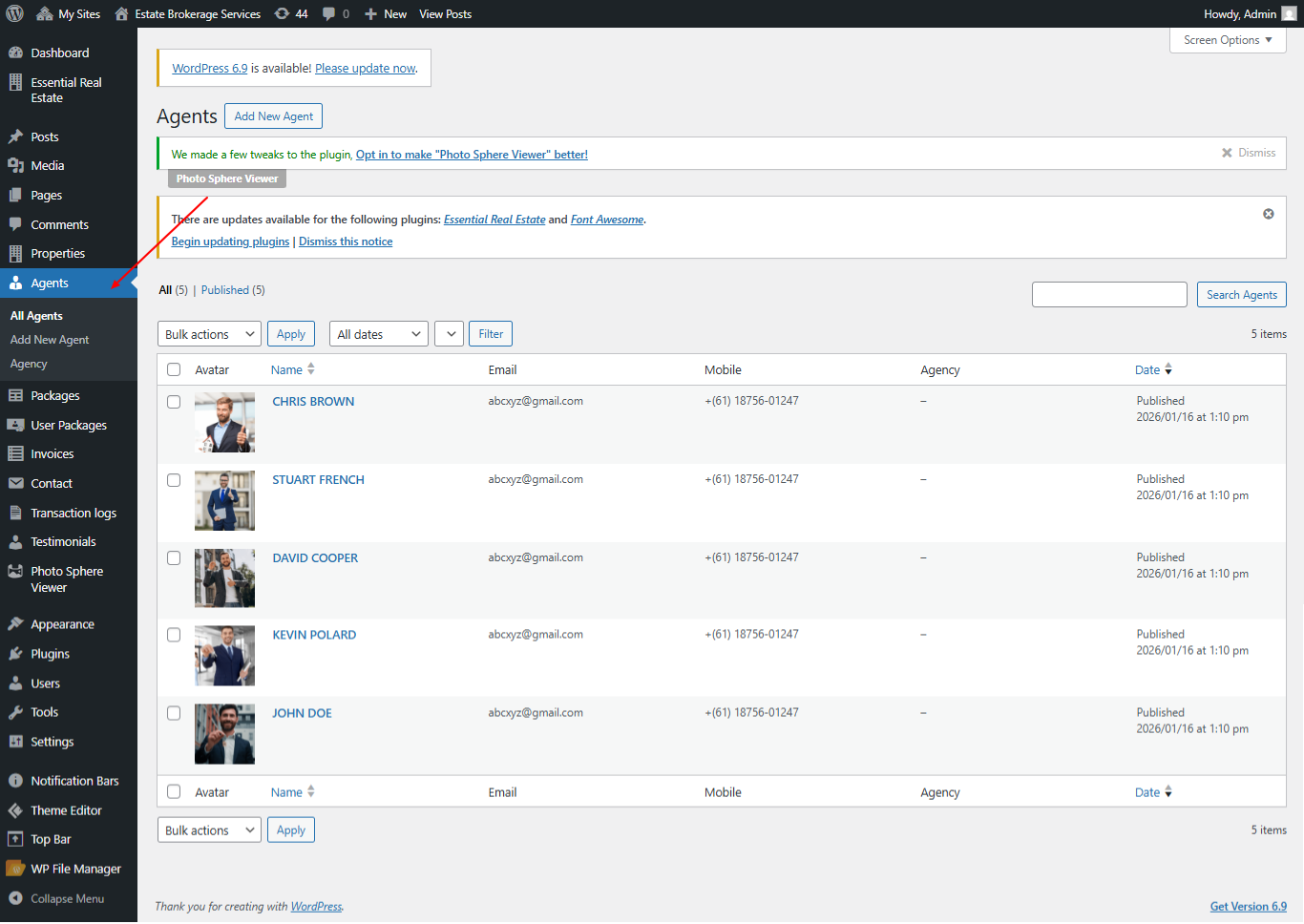Viewport: 1304px width, 924px height.
Task: Close the plugin updates notice
Action: tap(1268, 214)
